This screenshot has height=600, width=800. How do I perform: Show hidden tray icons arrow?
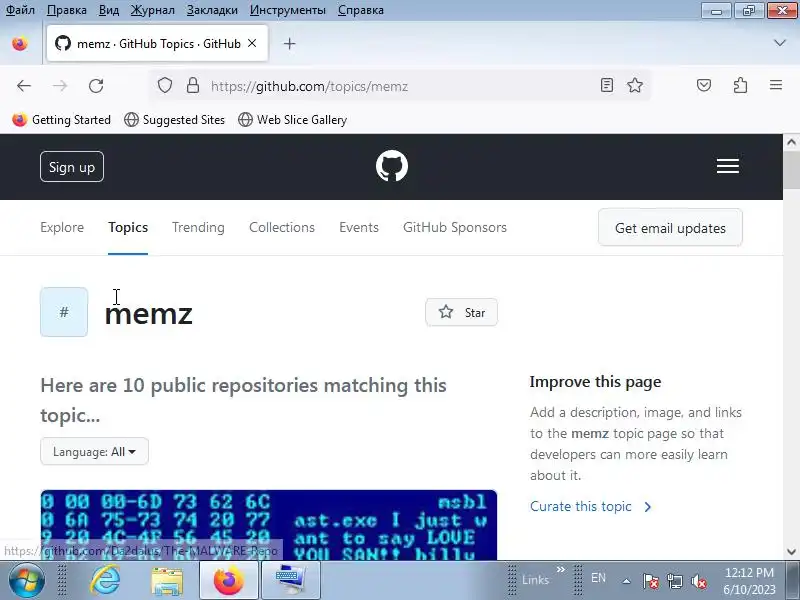(627, 581)
